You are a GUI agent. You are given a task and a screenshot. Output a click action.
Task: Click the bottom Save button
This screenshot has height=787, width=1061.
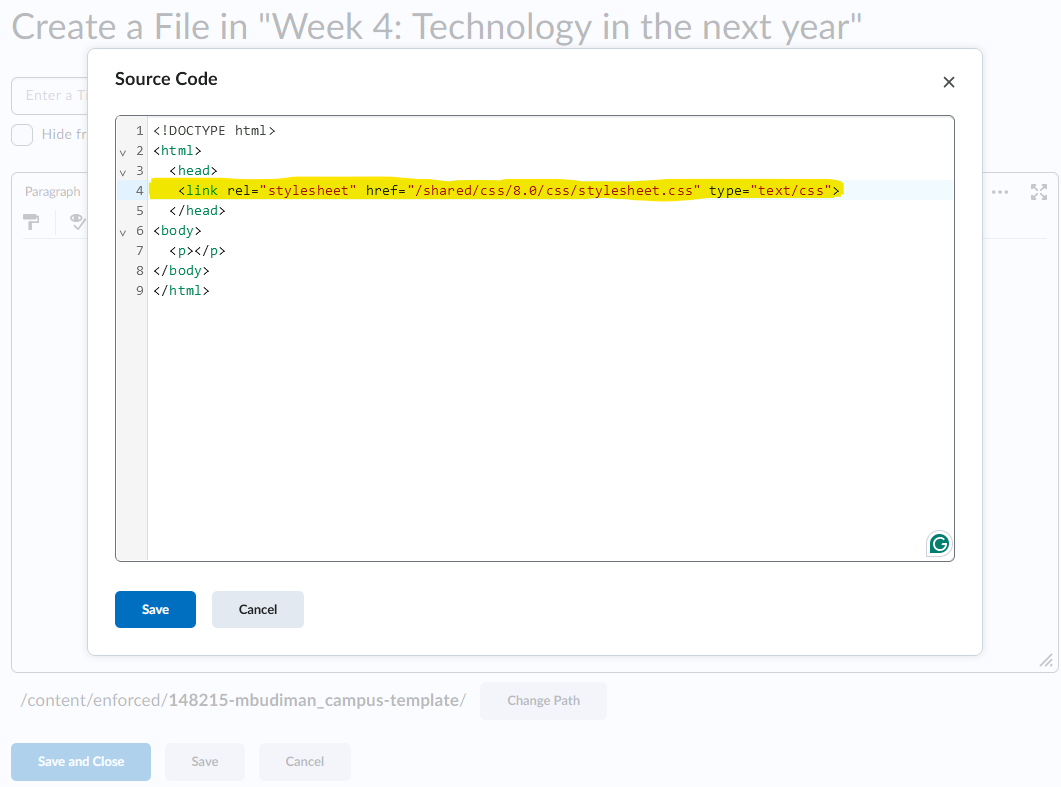204,762
